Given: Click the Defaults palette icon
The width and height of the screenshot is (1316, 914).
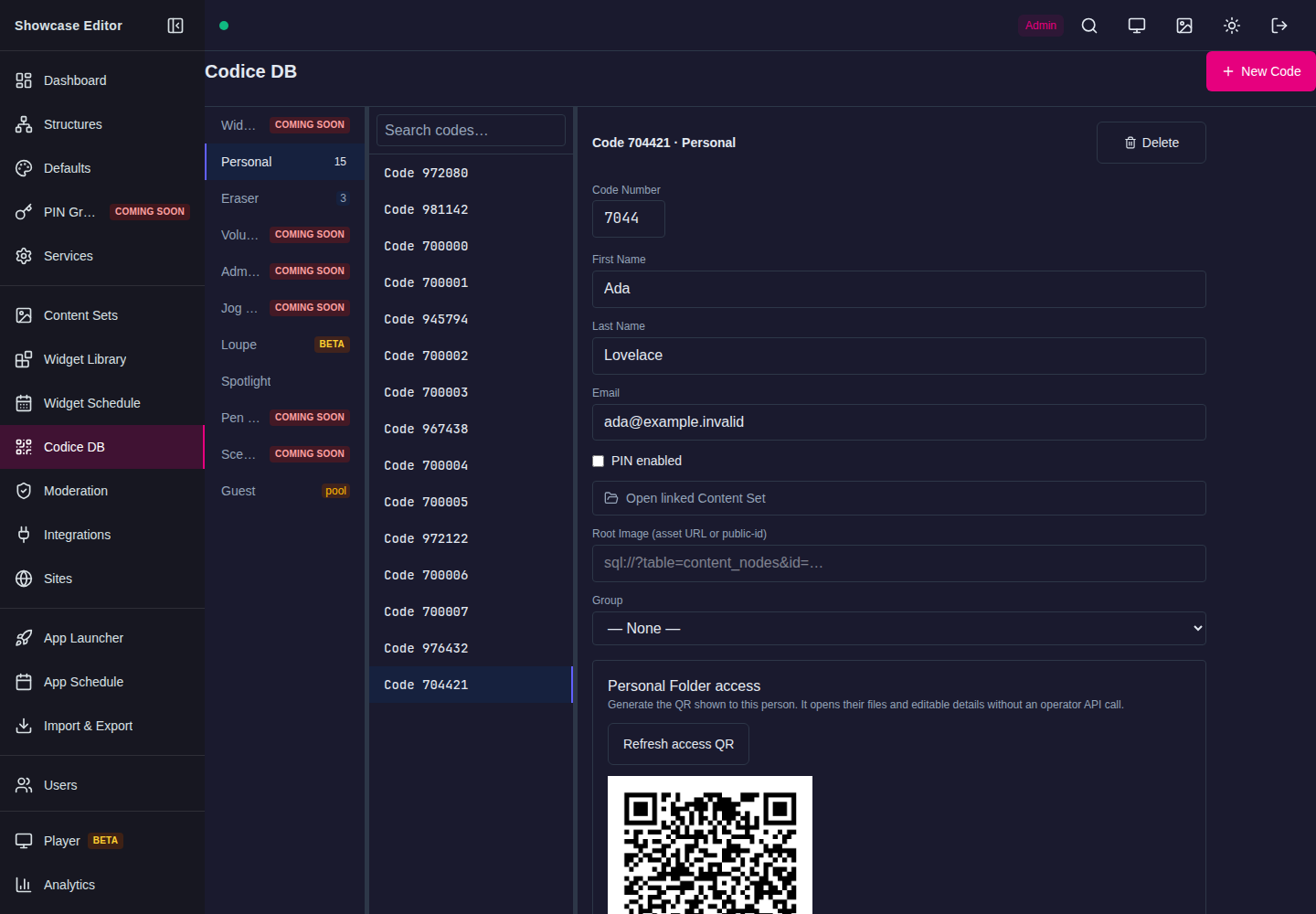Looking at the screenshot, I should pyautogui.click(x=24, y=168).
